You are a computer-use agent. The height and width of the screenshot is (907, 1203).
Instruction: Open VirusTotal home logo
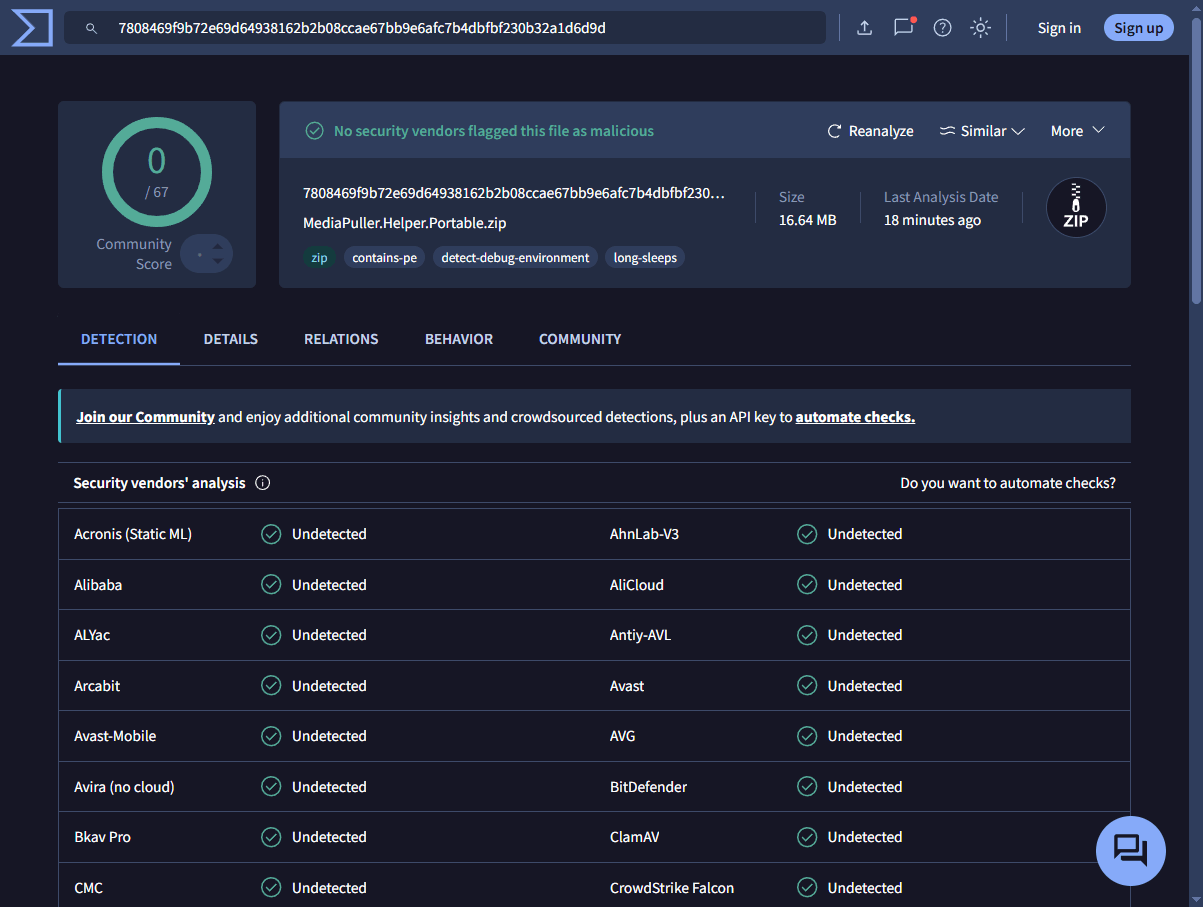tap(31, 27)
